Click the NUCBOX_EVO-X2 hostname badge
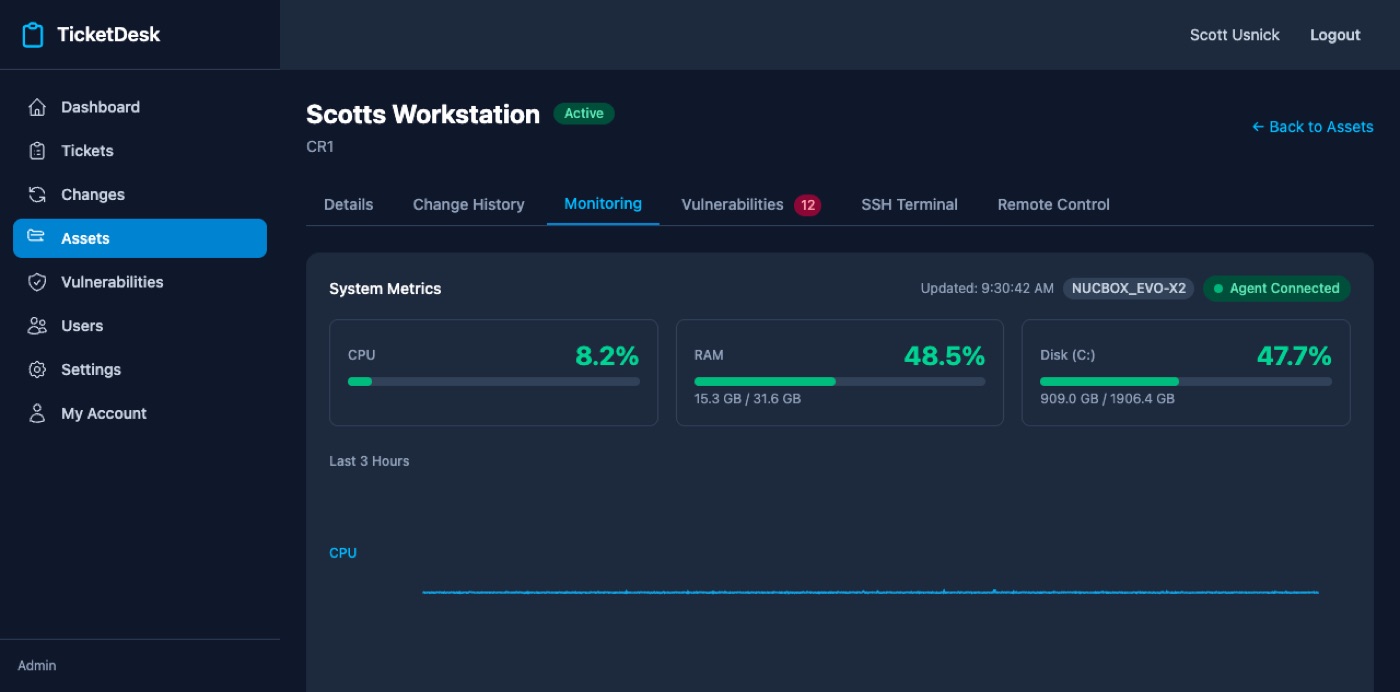The image size is (1400, 692). click(1128, 288)
